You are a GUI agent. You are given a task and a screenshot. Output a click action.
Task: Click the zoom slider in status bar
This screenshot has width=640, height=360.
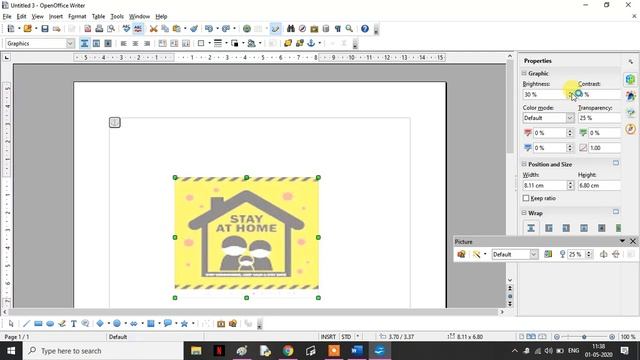click(584, 337)
